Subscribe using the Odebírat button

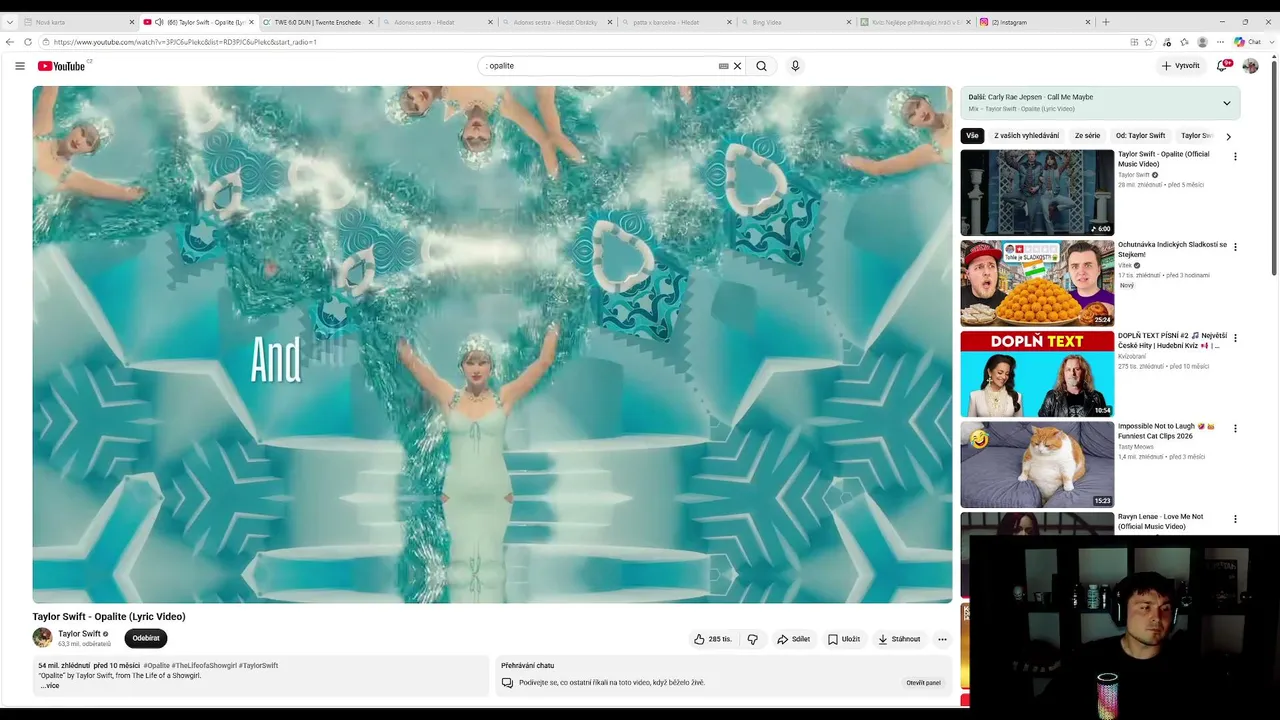point(146,638)
